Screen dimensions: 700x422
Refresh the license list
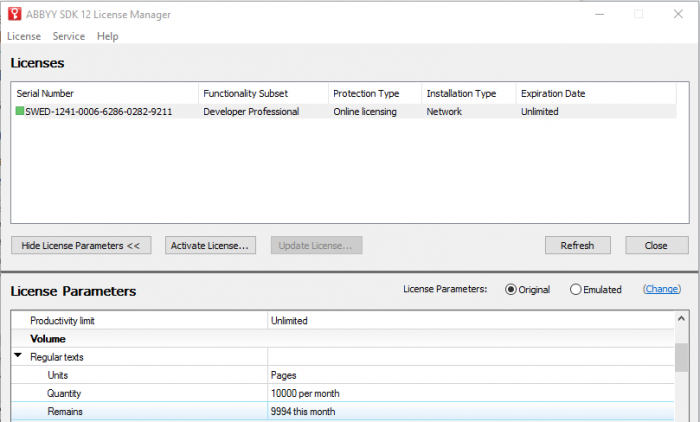578,245
